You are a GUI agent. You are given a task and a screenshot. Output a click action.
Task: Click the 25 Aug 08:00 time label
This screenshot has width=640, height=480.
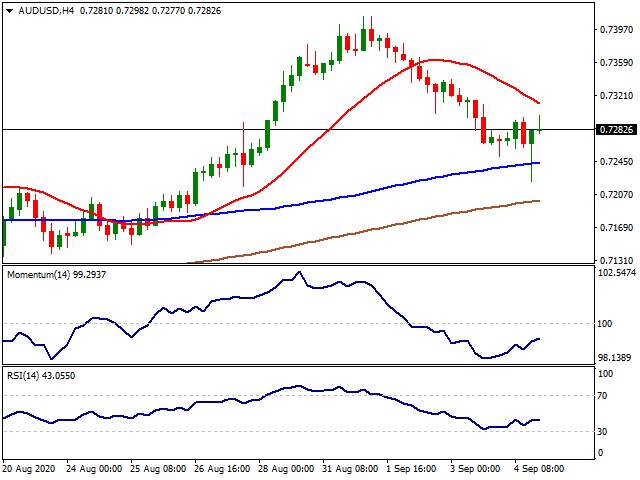[158, 469]
